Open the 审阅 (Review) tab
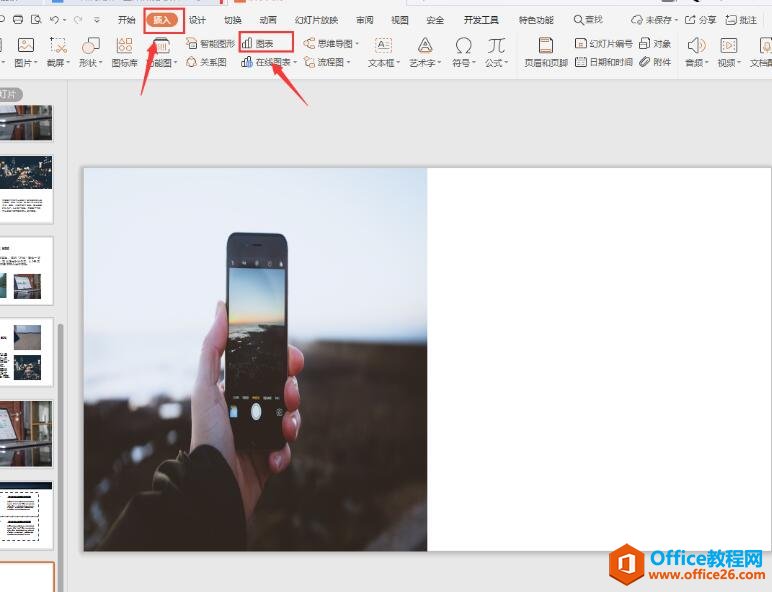Image resolution: width=772 pixels, height=592 pixels. coord(364,20)
